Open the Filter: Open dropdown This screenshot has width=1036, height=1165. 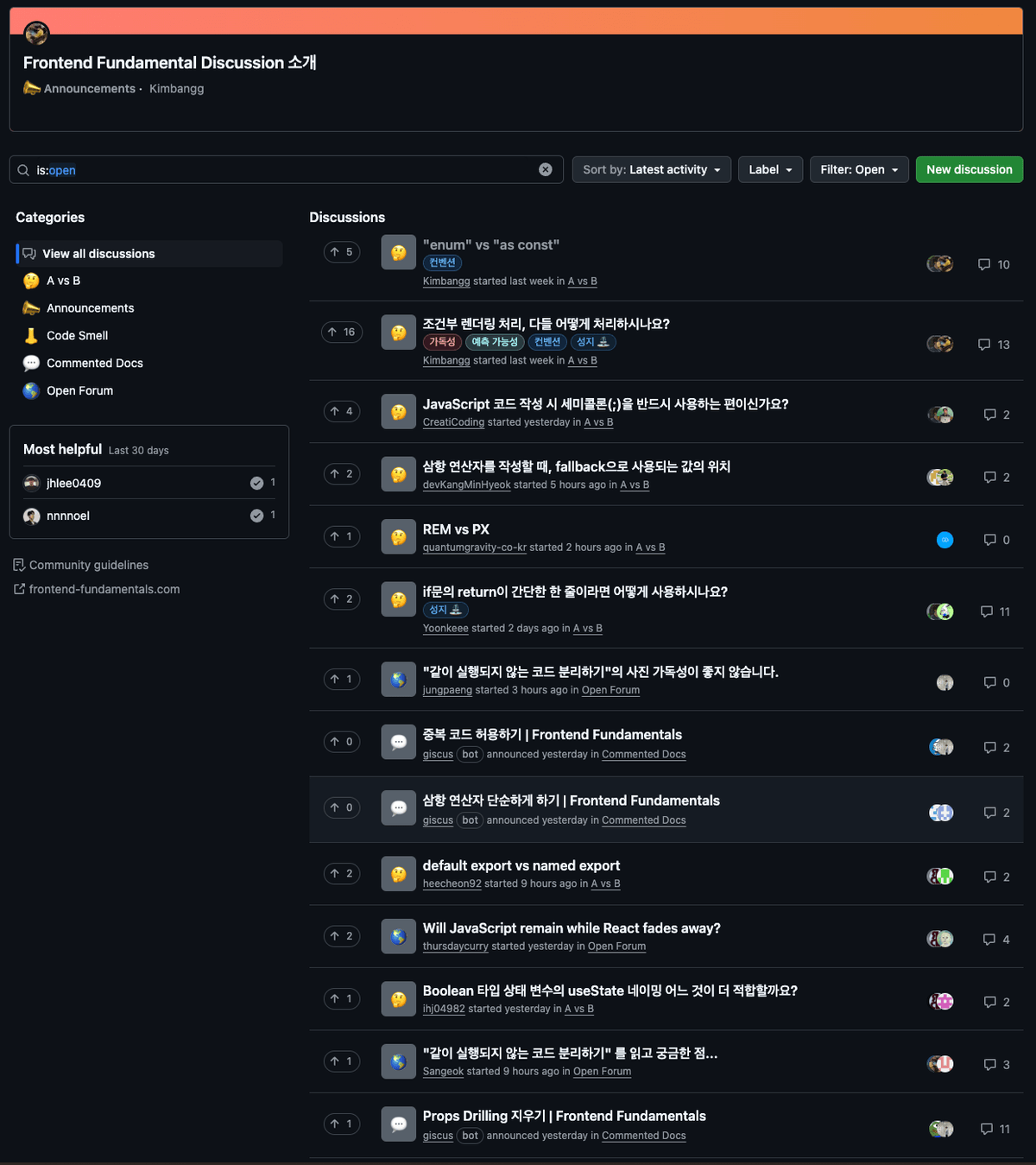858,169
